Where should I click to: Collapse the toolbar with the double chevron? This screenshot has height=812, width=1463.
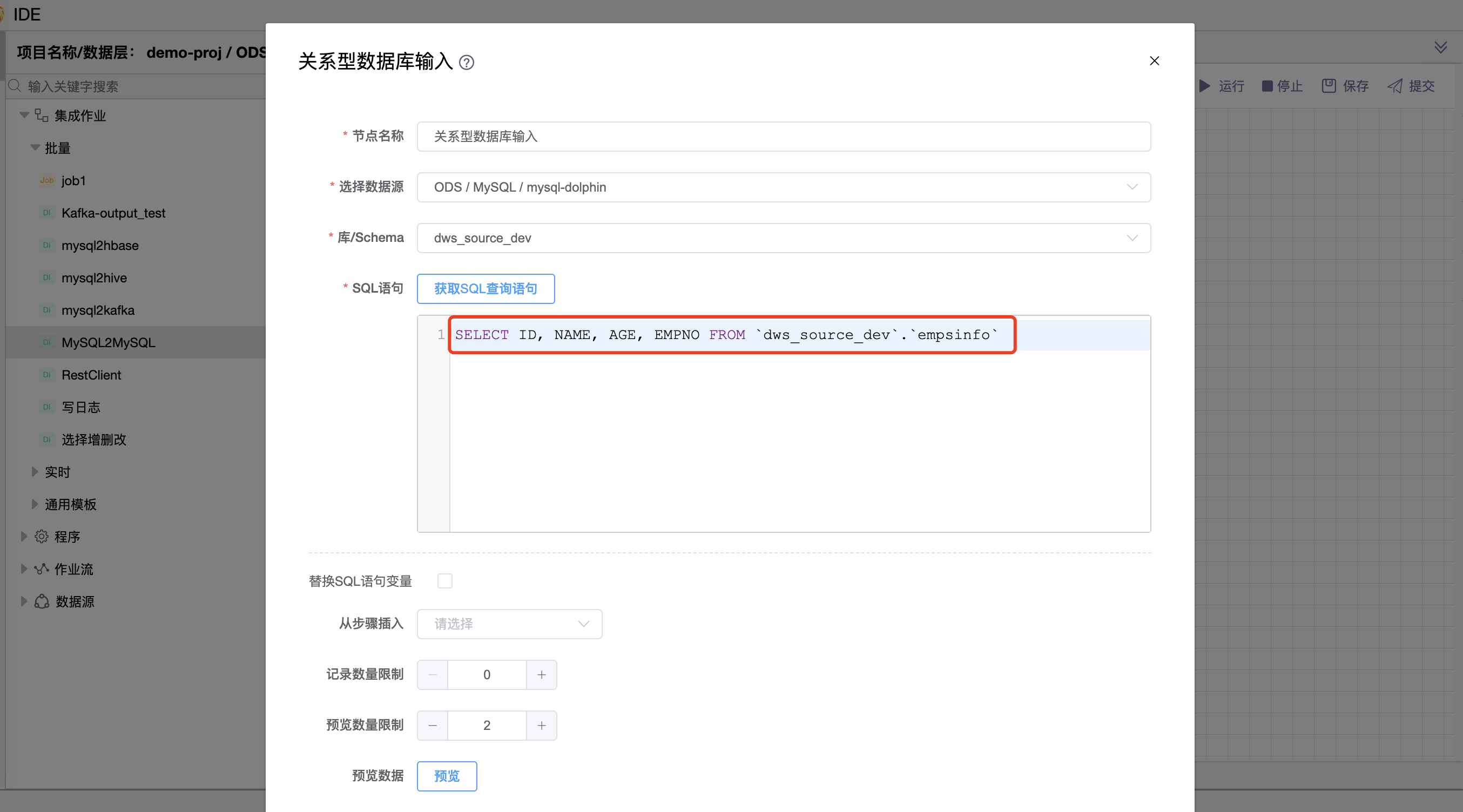point(1441,47)
